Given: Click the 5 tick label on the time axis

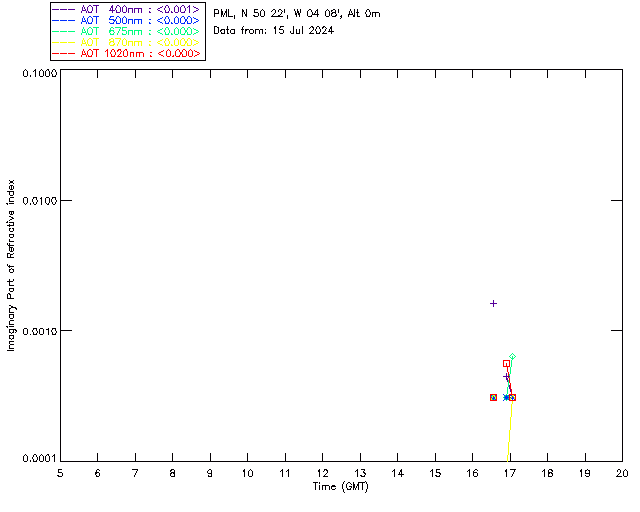Looking at the screenshot, I should 60,472.
